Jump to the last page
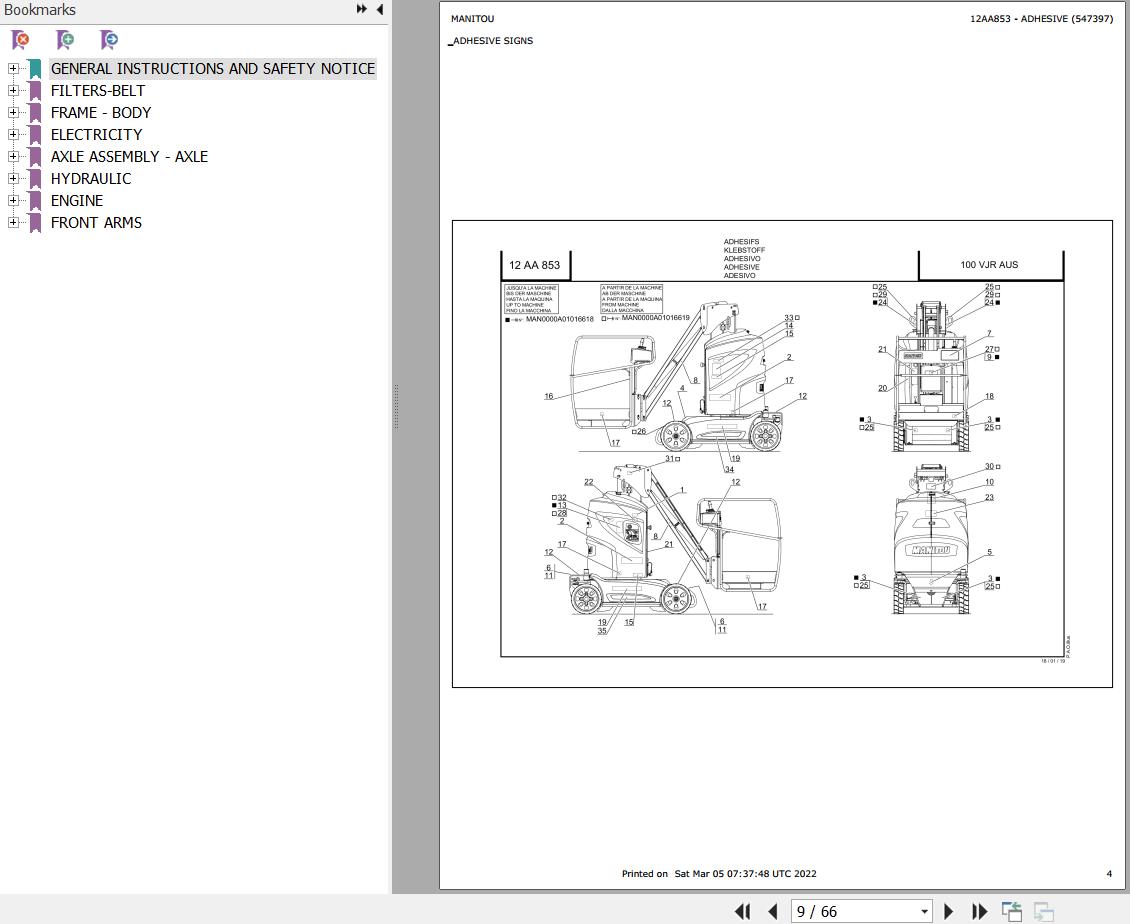The width and height of the screenshot is (1130, 924). [979, 912]
